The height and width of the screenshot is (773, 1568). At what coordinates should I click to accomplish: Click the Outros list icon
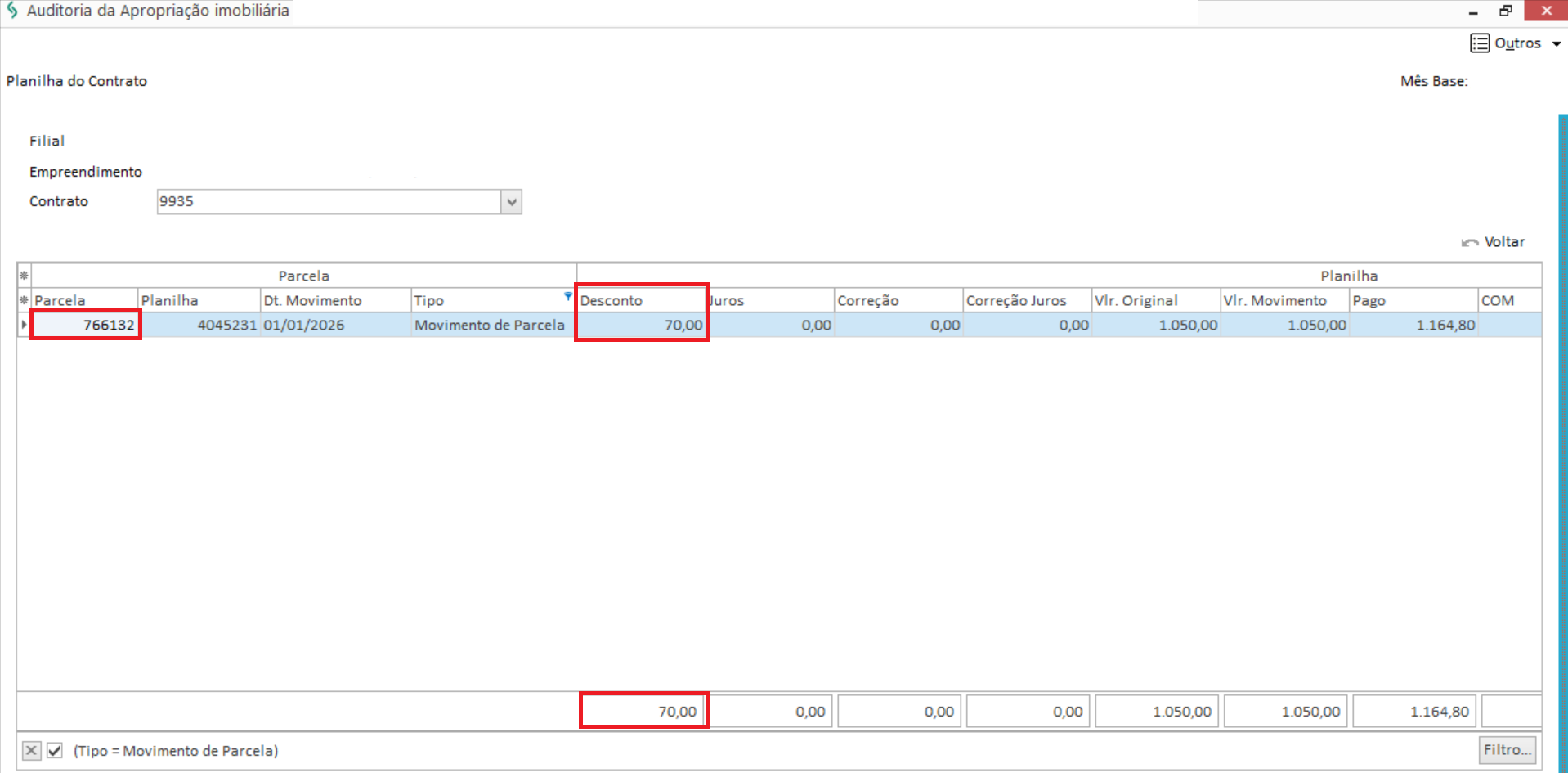[1479, 43]
